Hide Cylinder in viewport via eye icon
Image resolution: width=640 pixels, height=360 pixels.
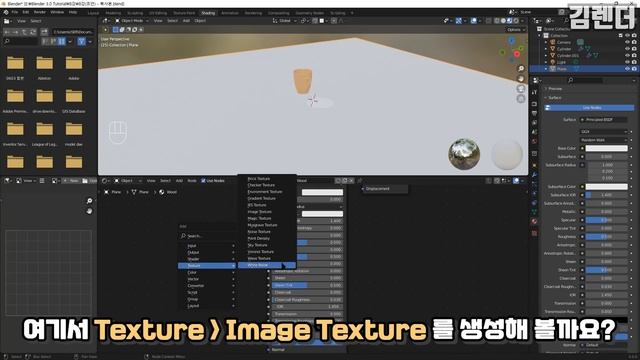tap(627, 49)
